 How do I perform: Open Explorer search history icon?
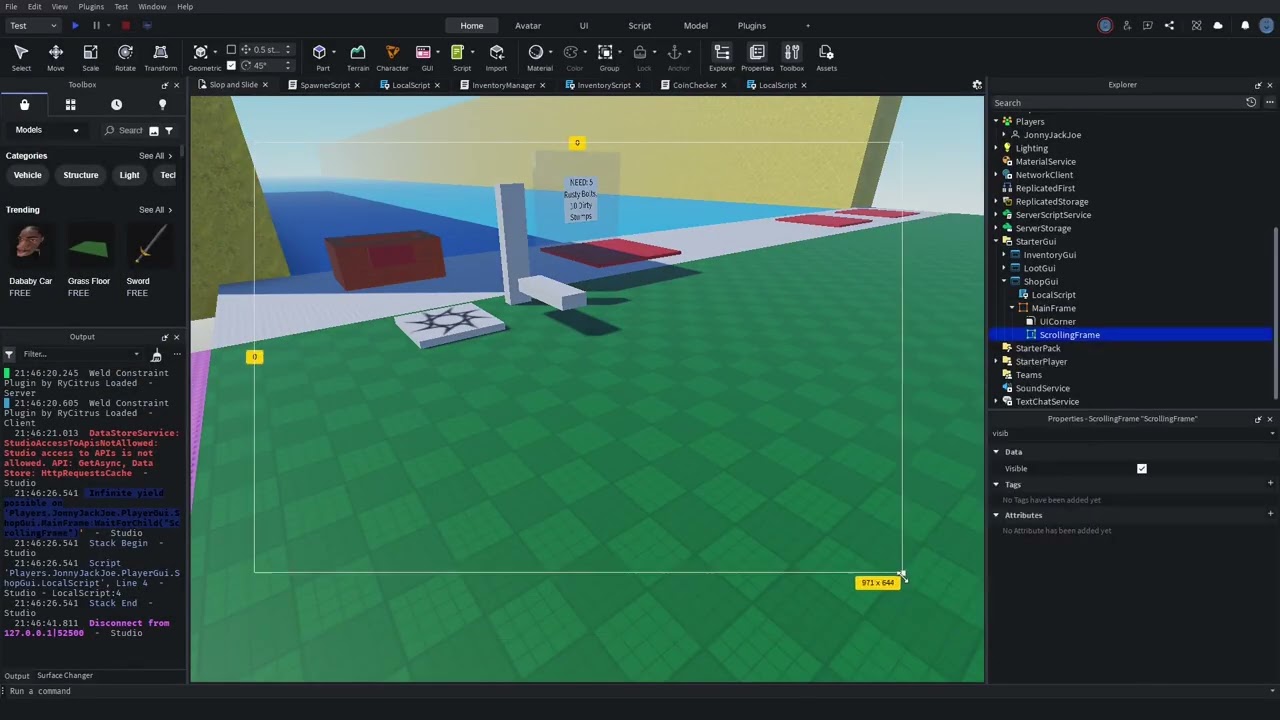[1251, 102]
